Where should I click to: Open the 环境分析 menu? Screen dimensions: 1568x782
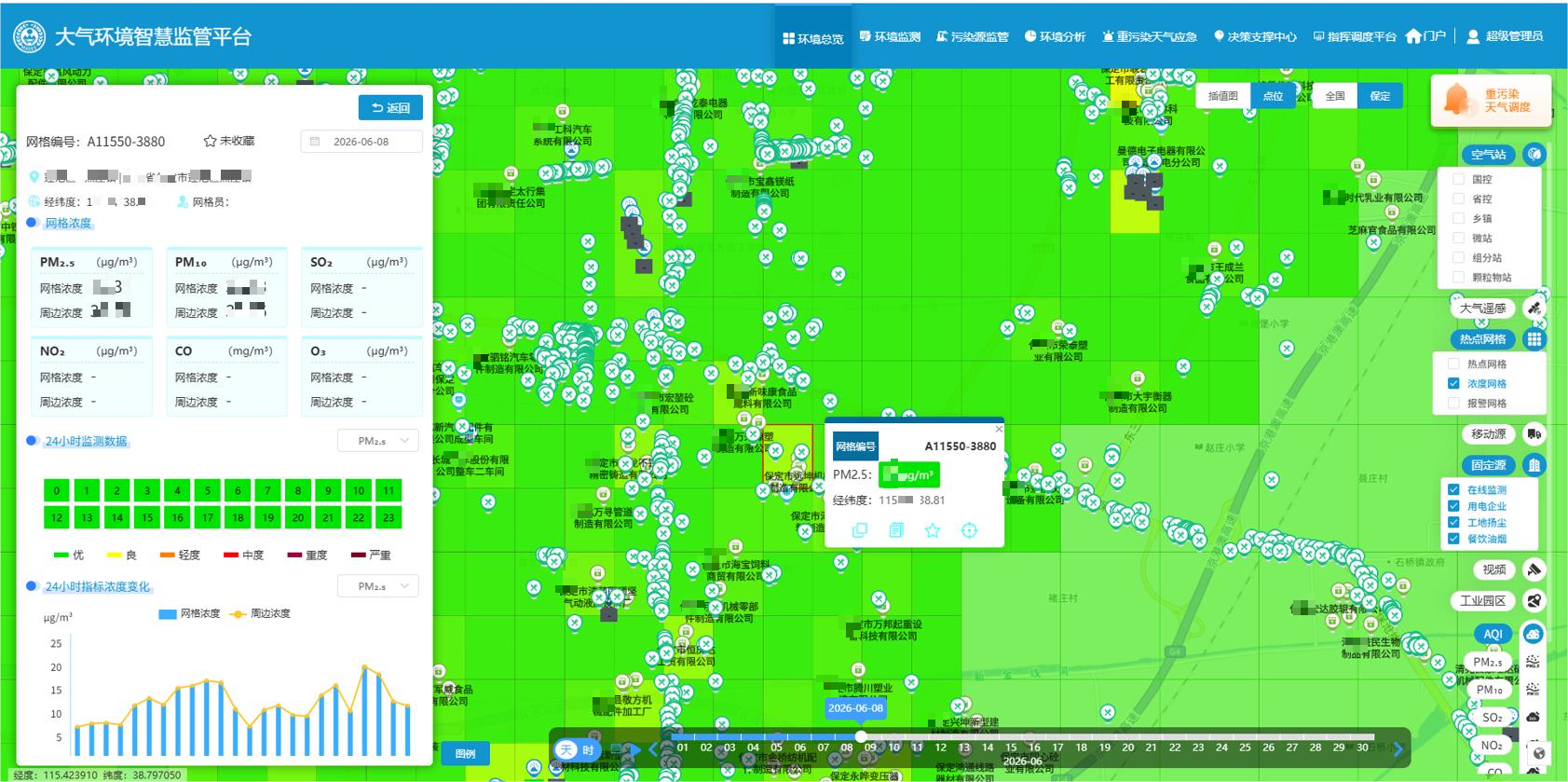tap(1055, 36)
